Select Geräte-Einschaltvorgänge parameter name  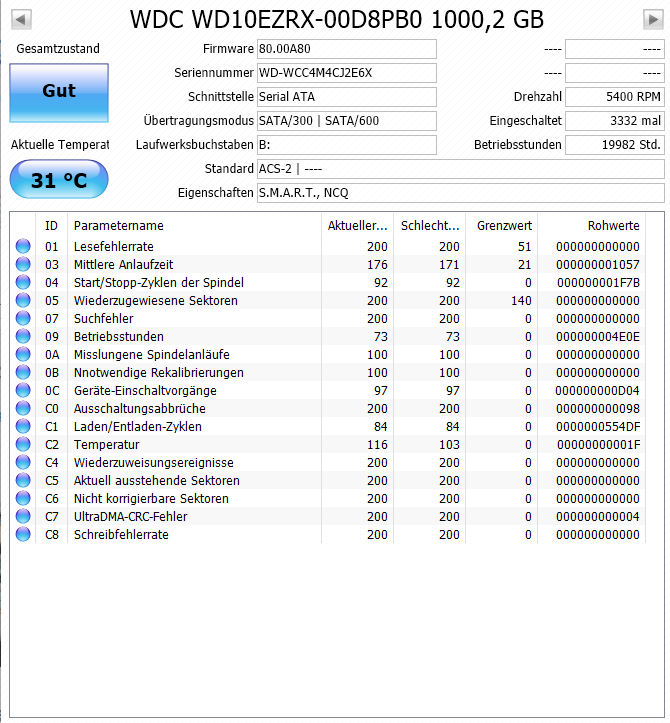coord(145,391)
